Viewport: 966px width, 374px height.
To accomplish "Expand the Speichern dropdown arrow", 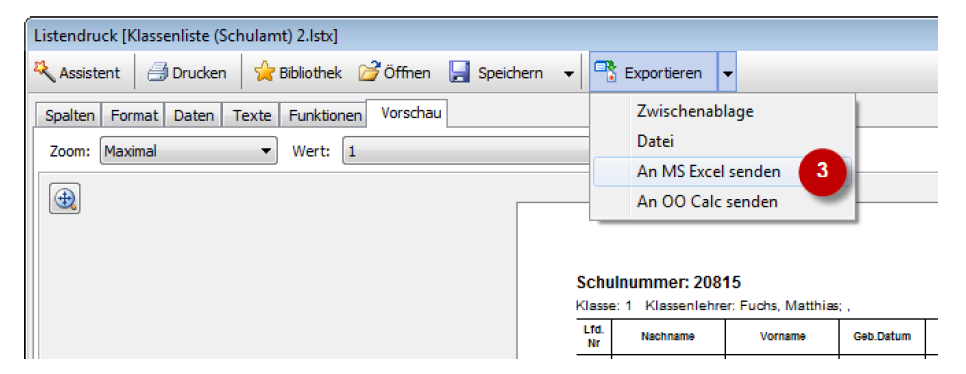I will point(568,74).
